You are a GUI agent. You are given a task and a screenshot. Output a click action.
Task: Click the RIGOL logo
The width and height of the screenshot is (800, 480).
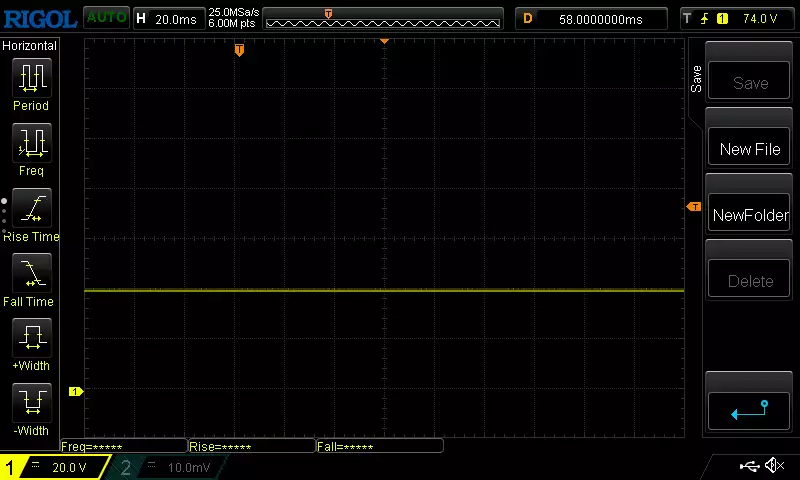coord(40,19)
